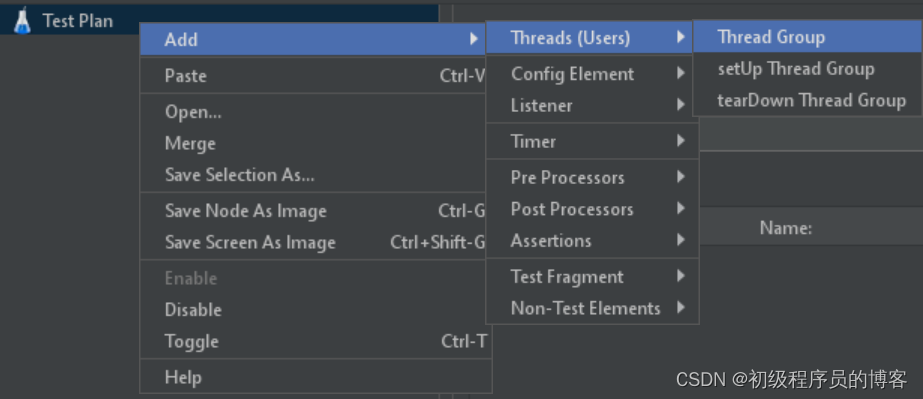Expand the Assertions submenu
The height and width of the screenshot is (399, 923).
pyautogui.click(x=592, y=241)
